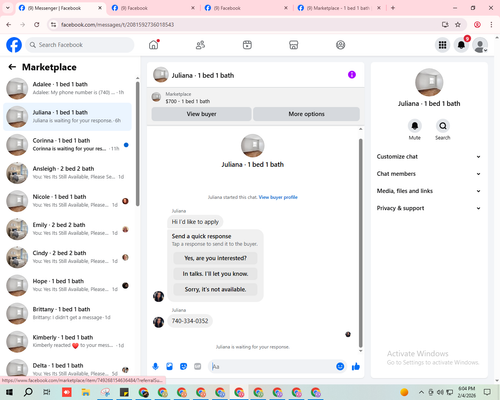Click the View buyer button
This screenshot has width=500, height=400.
coord(201,114)
